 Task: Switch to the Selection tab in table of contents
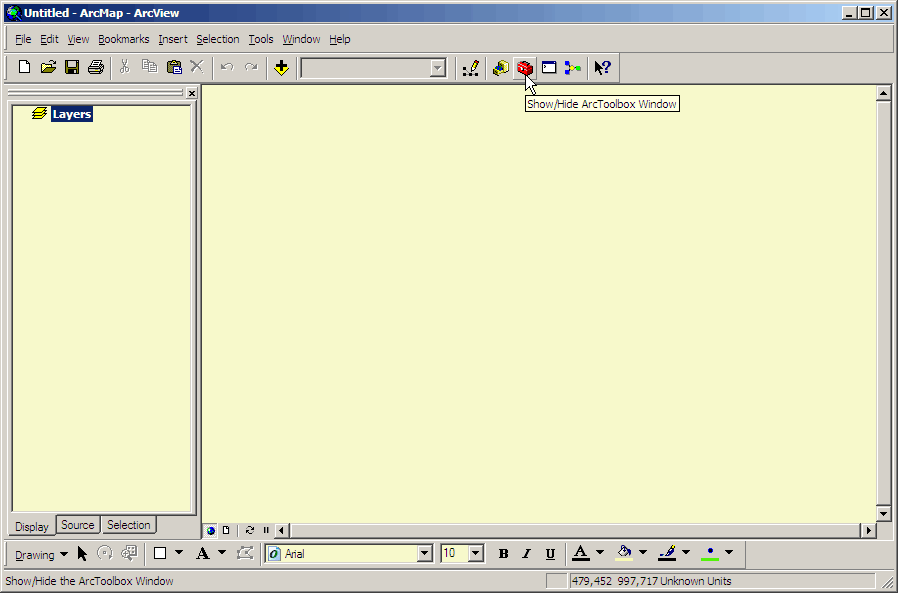click(129, 525)
